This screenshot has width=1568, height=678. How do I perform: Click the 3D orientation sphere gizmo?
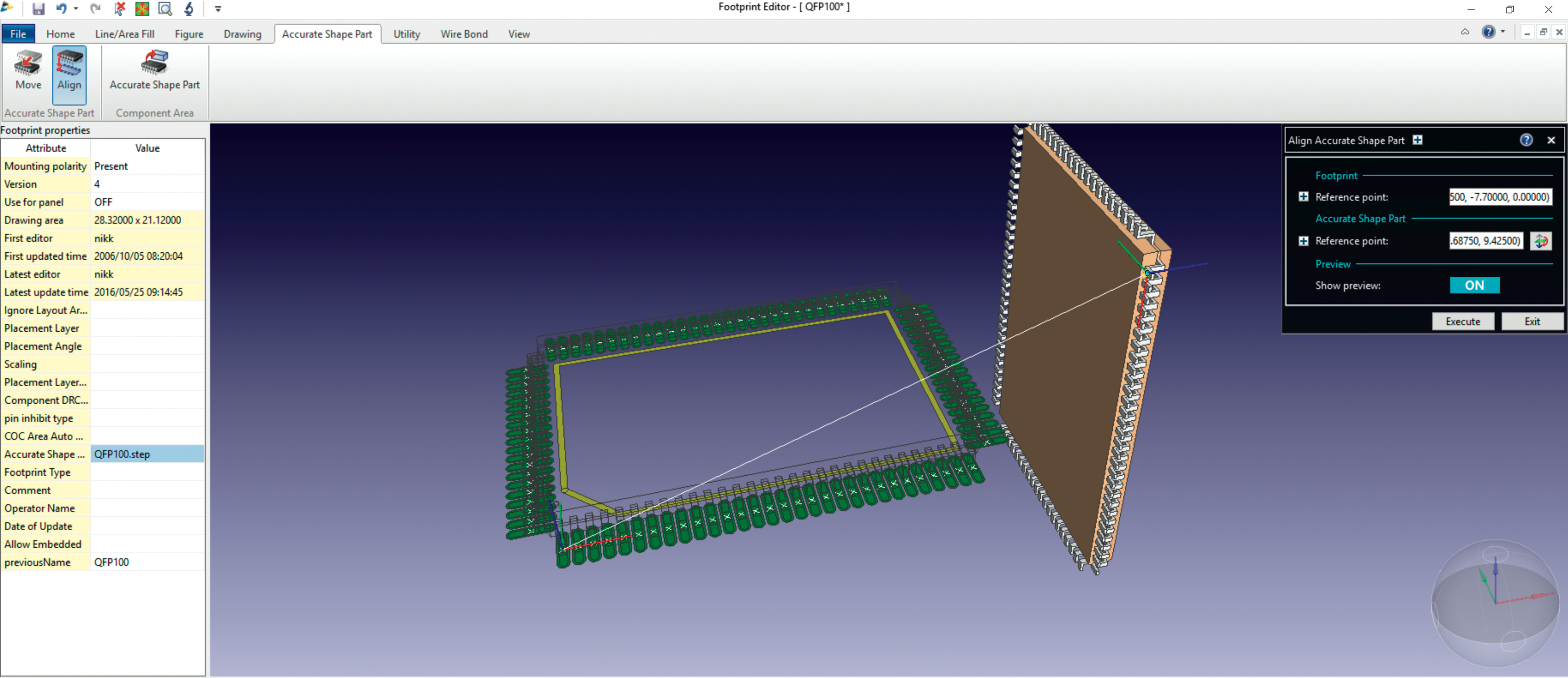1494,602
